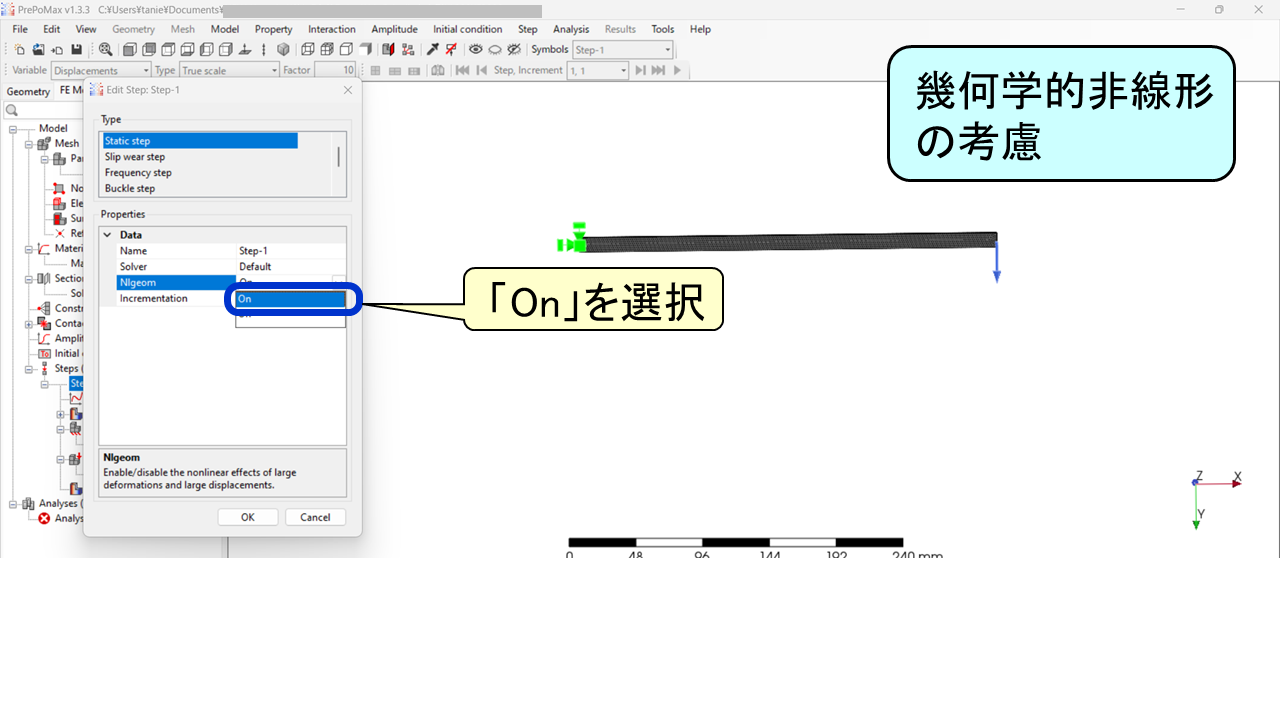Click the Hide all eye icon
Screen dimensions: 1280x720
point(495,49)
